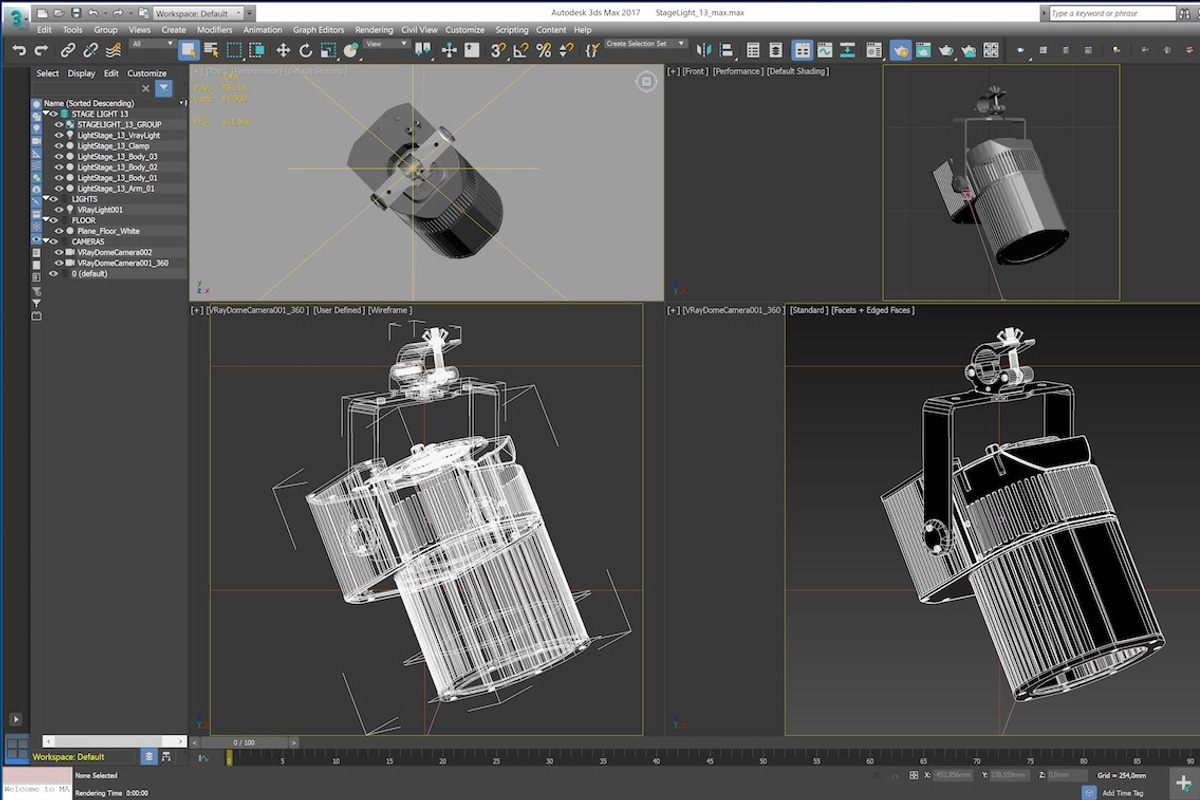
Task: Hide Plane_Floor_White with its eye icon
Action: (x=58, y=231)
